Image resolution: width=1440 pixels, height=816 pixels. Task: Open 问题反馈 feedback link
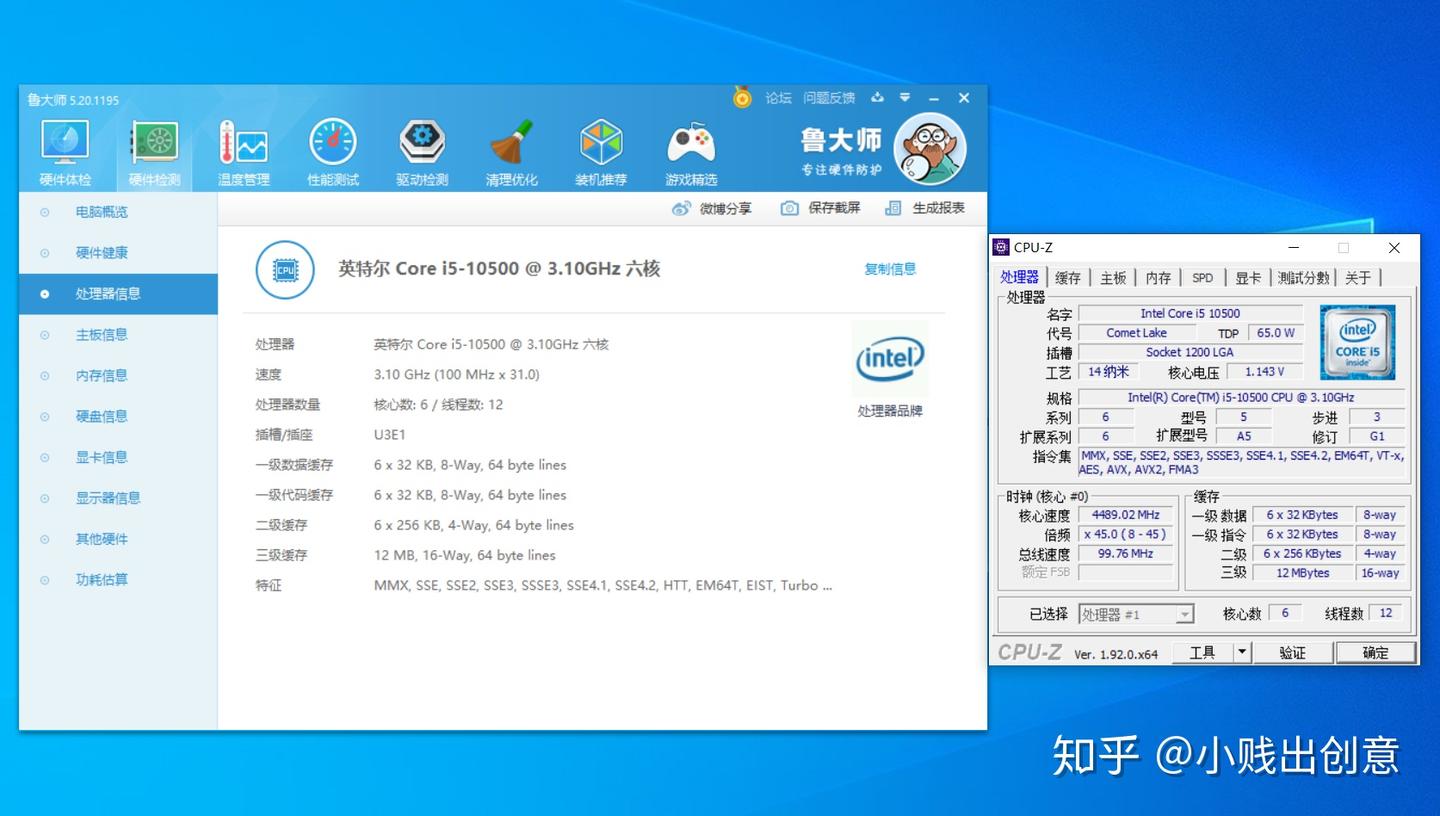[x=829, y=98]
